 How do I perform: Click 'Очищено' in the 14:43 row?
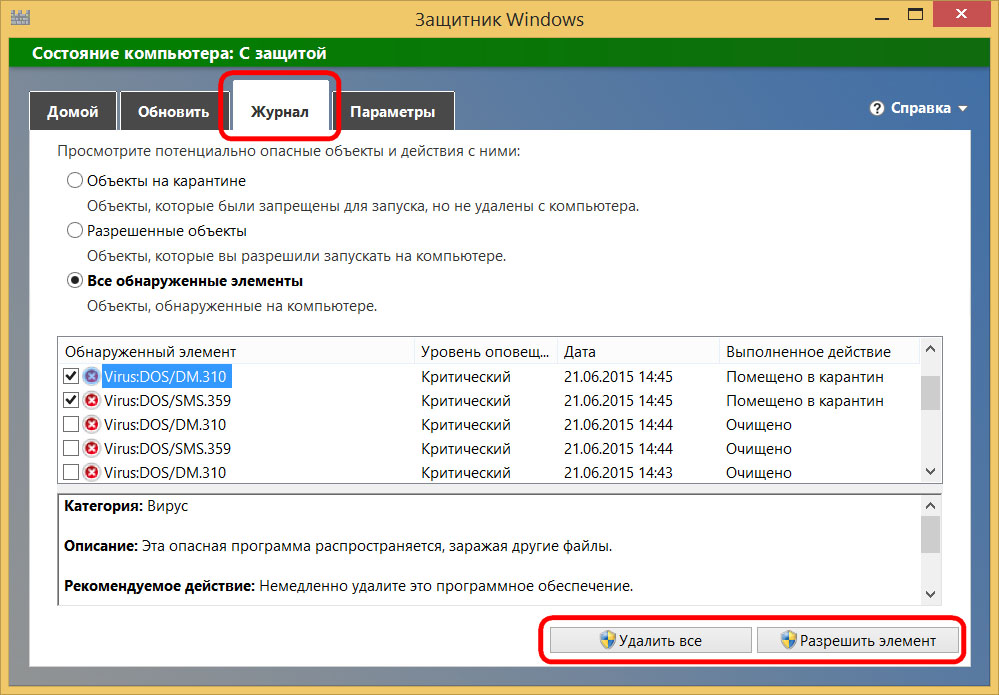click(x=758, y=473)
